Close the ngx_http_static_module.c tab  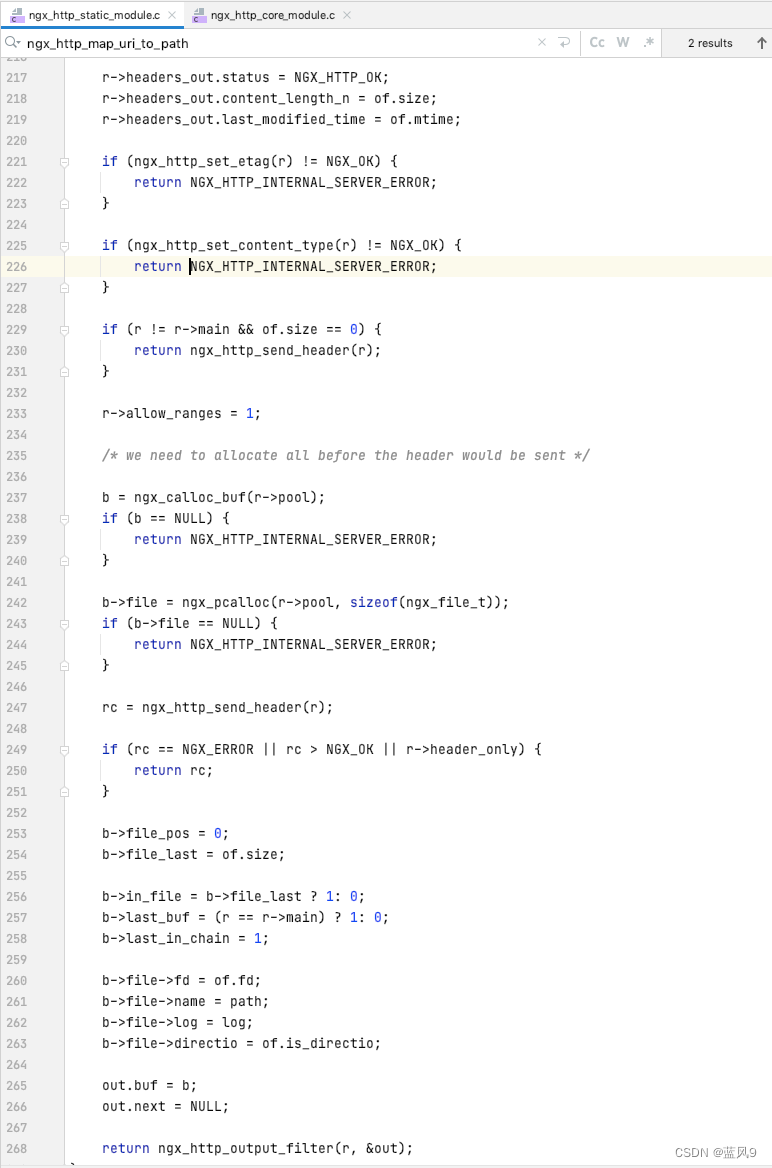[x=172, y=15]
